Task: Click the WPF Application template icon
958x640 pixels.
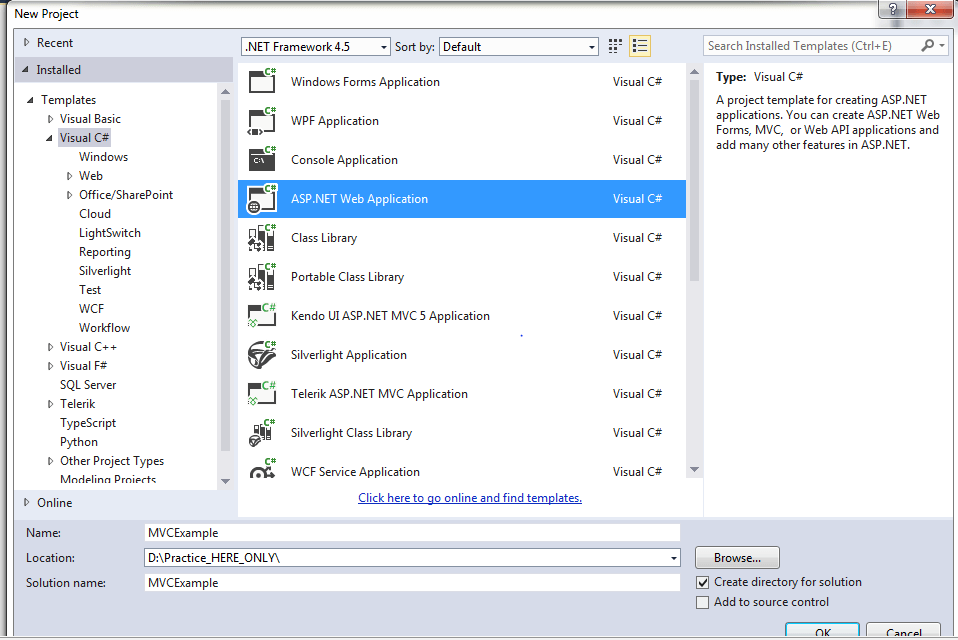Action: coord(263,120)
